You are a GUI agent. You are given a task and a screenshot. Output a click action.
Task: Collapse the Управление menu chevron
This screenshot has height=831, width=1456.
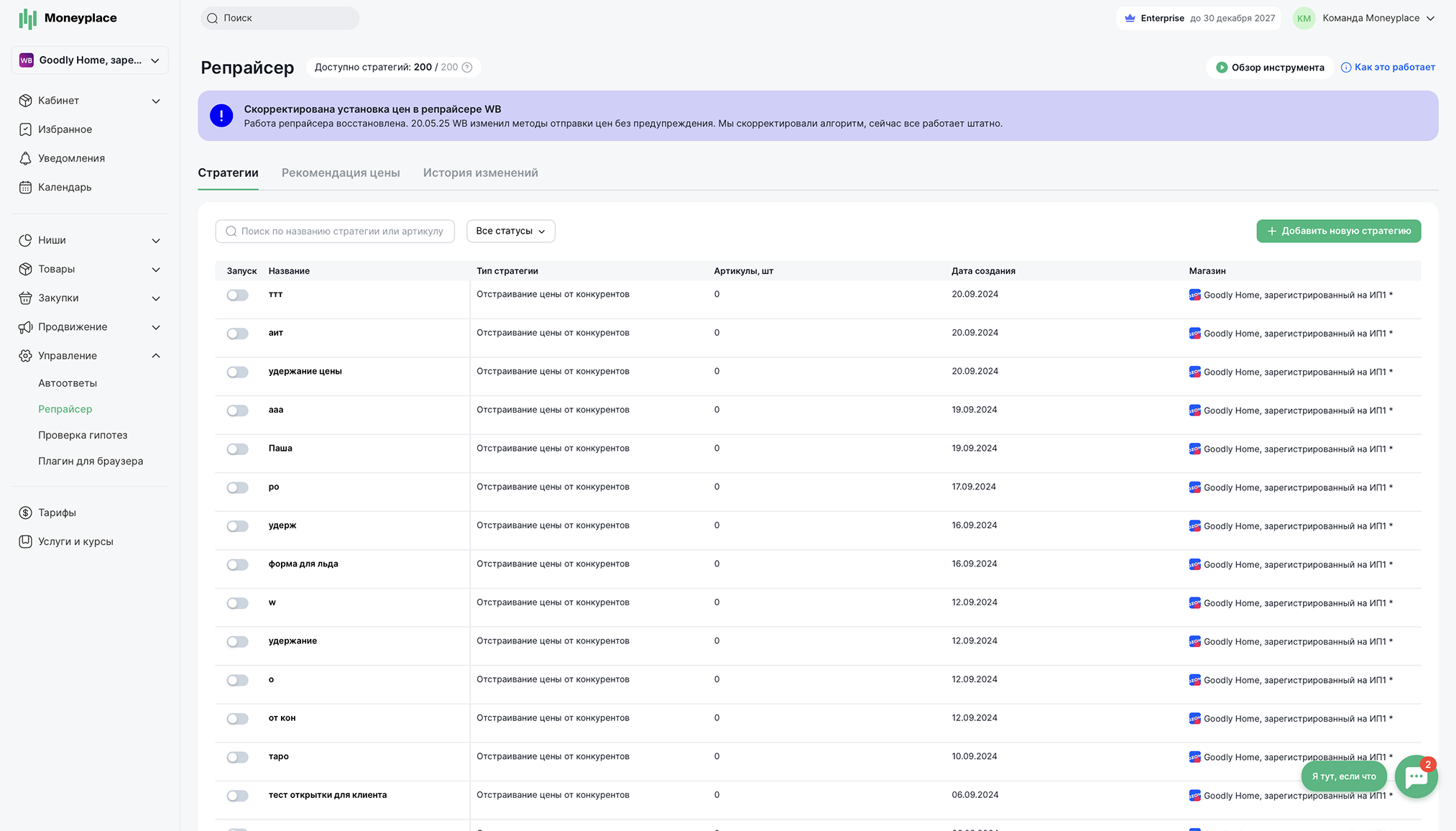(156, 356)
